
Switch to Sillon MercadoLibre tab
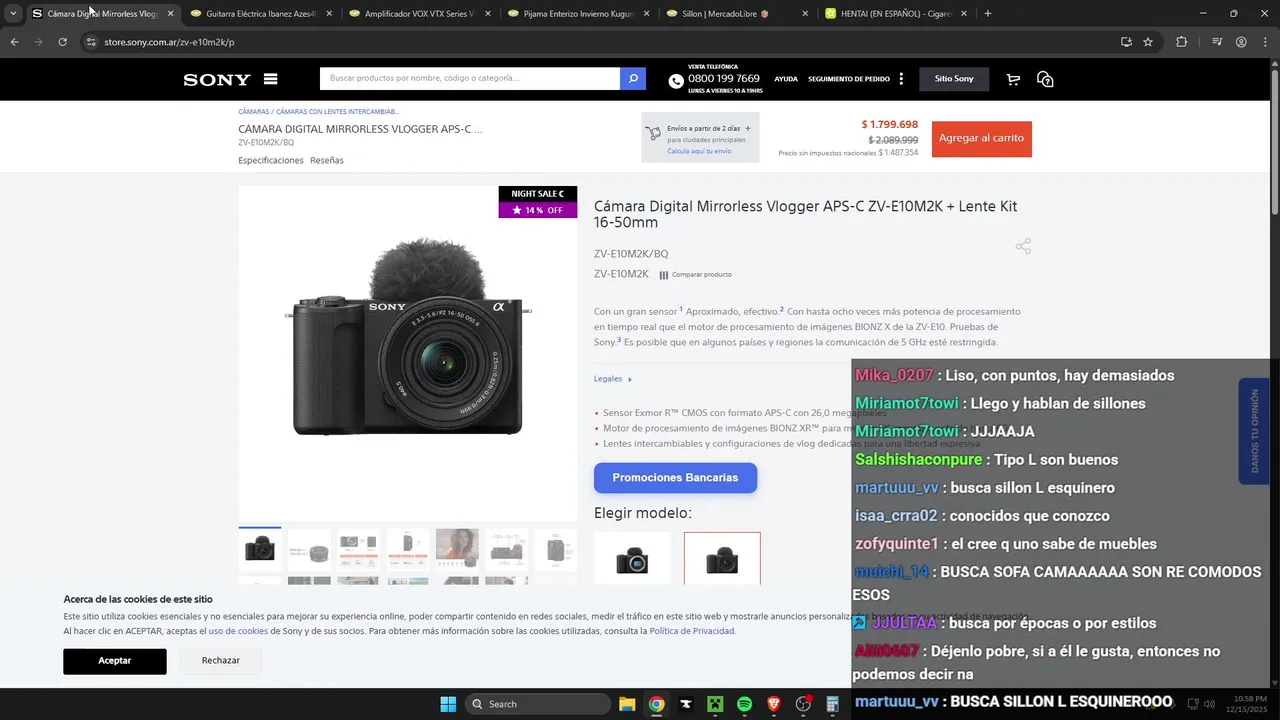(736, 14)
